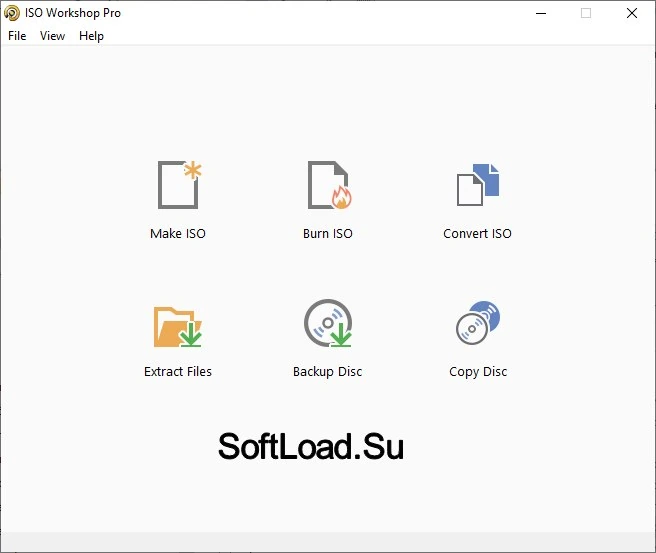
Task: Open the File menu
Action: tap(17, 36)
